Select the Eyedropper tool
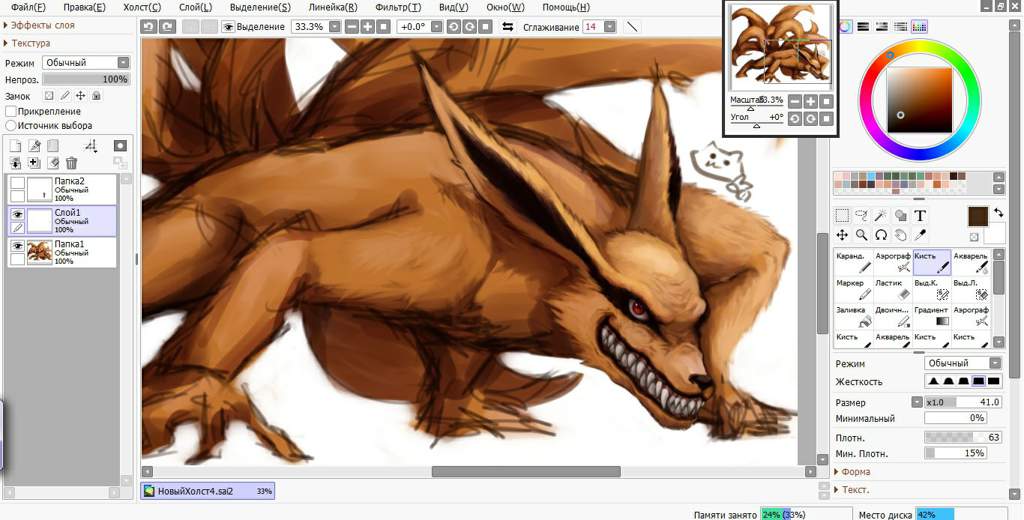Viewport: 1024px width, 520px height. point(920,235)
